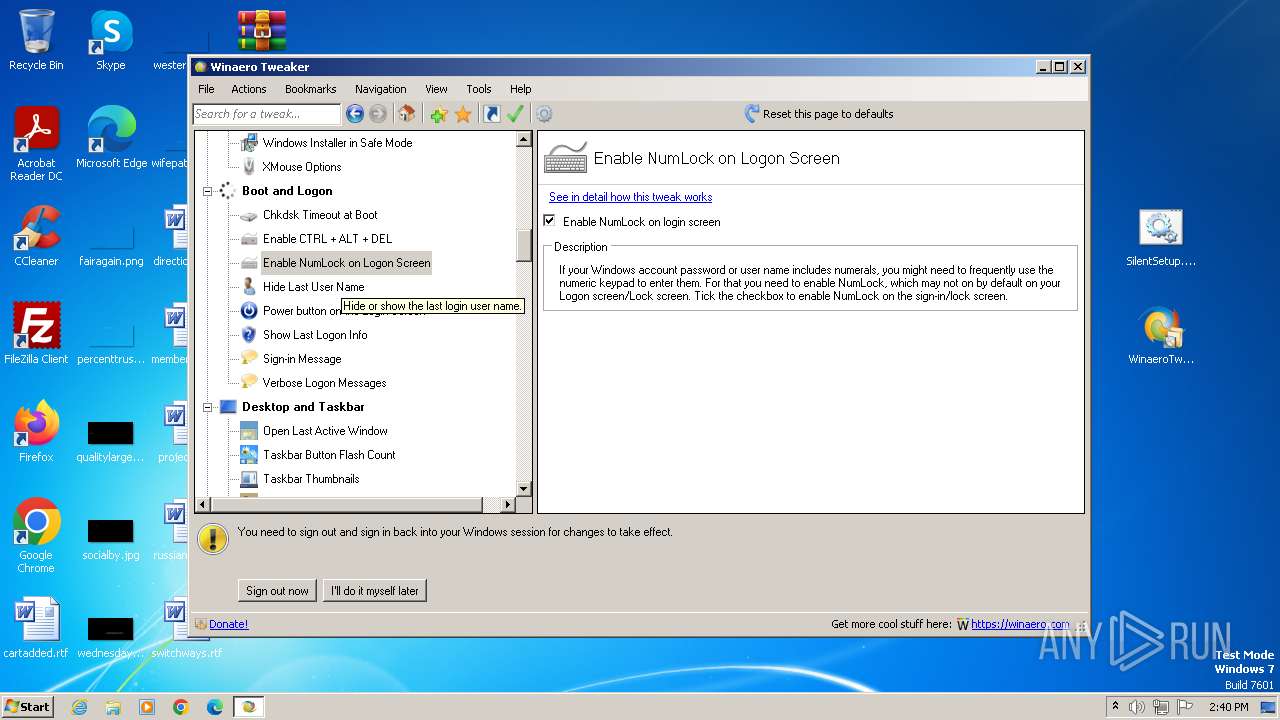Click the shortcut arrow toolbar icon
Viewport: 1280px width, 720px height.
pos(492,114)
